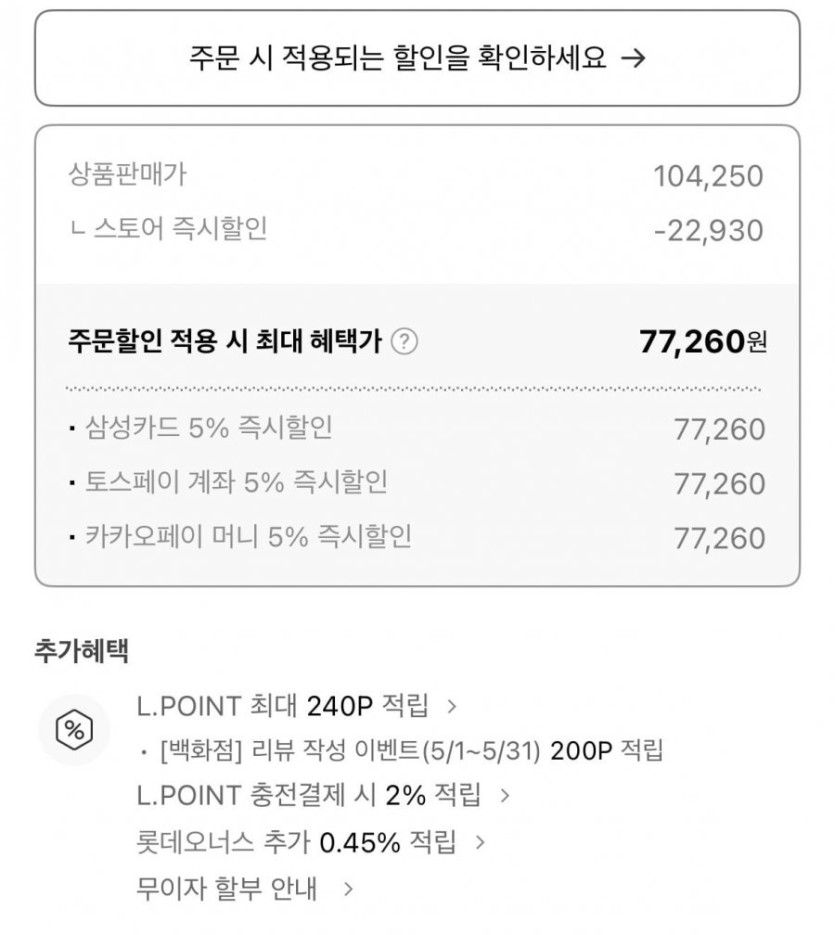Open 무이자 할부 안내 link
The width and height of the screenshot is (835, 935).
226,888
